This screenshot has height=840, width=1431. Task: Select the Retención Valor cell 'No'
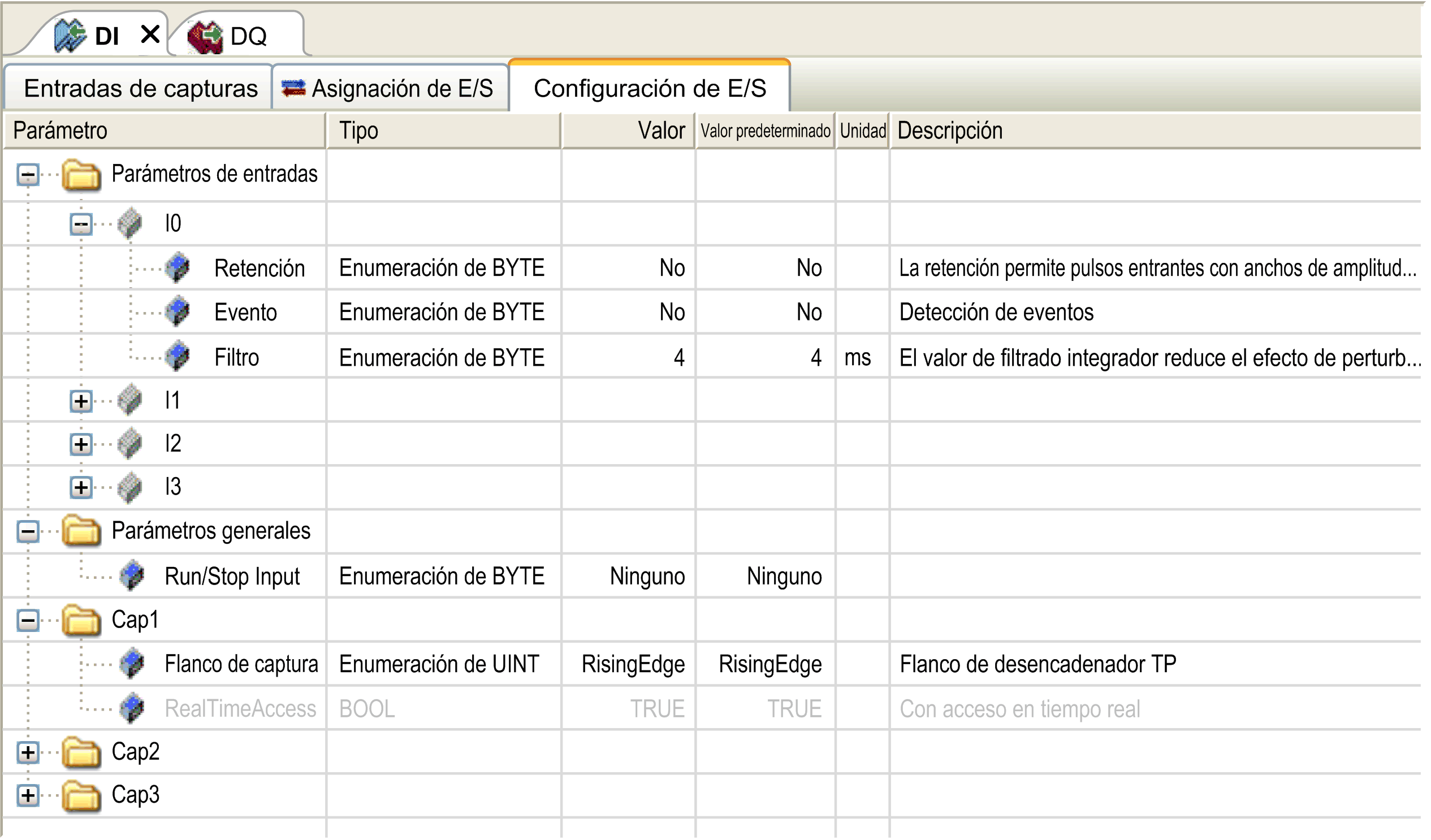(629, 268)
